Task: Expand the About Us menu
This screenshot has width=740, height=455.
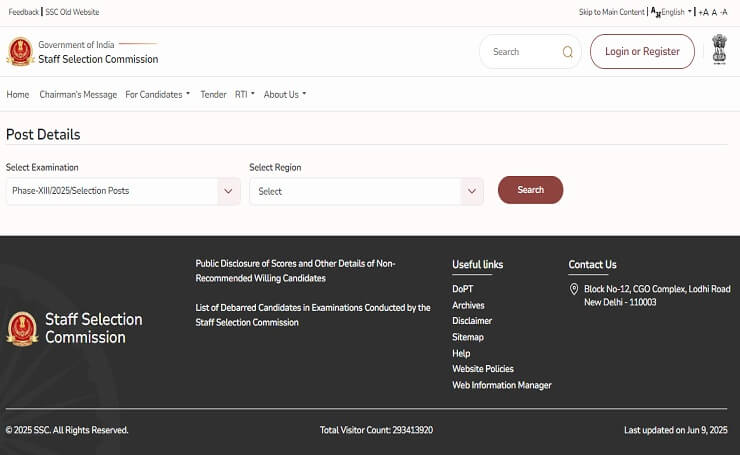Action: pyautogui.click(x=285, y=94)
